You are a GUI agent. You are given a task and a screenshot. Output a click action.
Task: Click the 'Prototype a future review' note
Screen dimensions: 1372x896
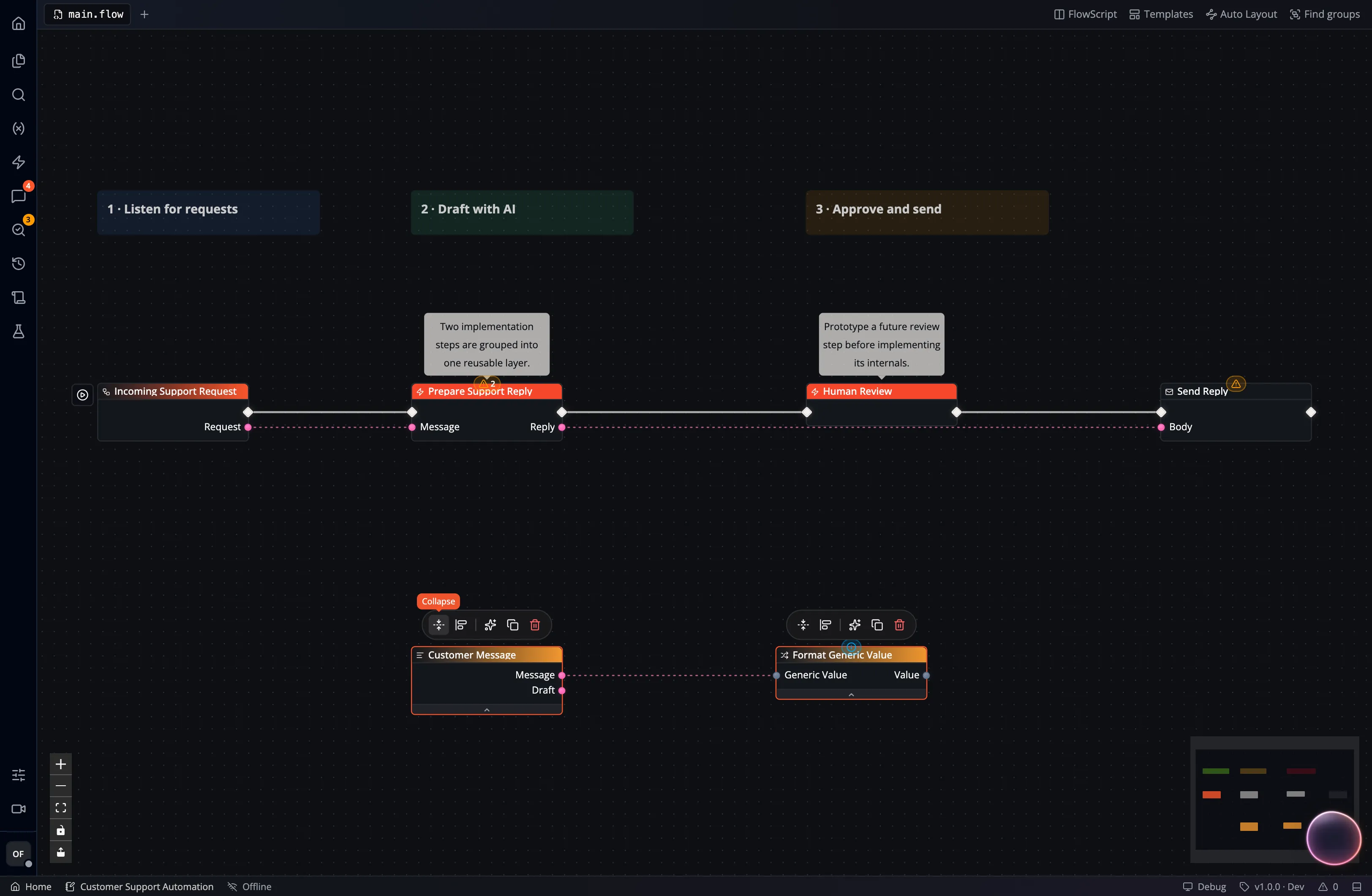tap(882, 344)
